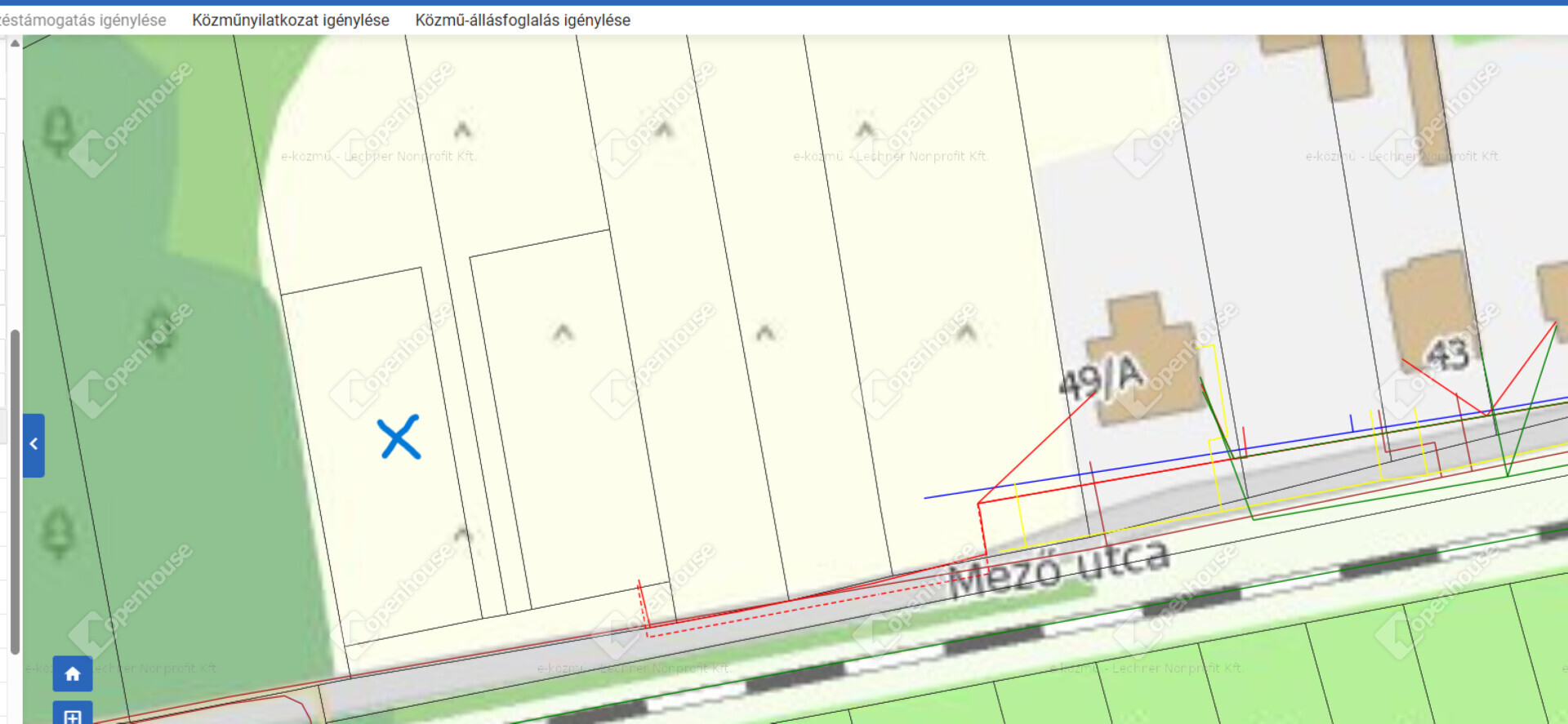This screenshot has height=724, width=1568.
Task: Click the caret marker in the enclosed inner parcel
Action: click(x=563, y=332)
